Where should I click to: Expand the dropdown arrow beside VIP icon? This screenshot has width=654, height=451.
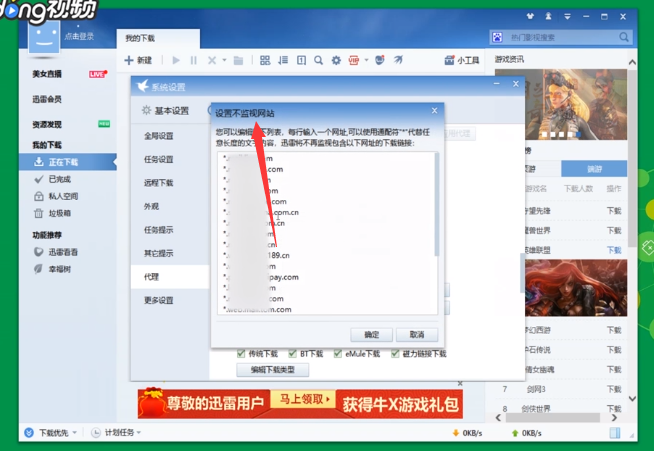pos(367,60)
